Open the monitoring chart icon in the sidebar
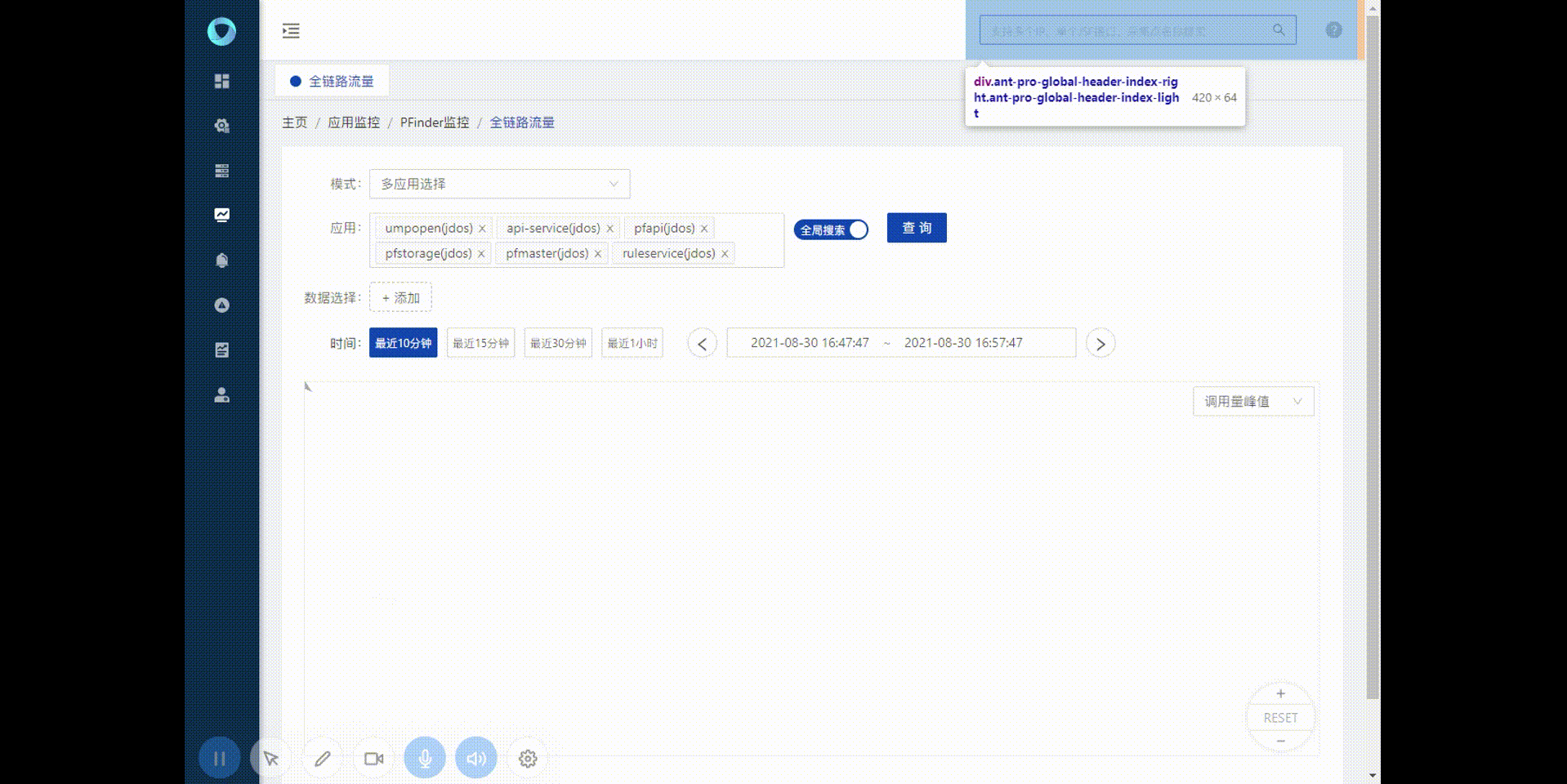 [221, 215]
